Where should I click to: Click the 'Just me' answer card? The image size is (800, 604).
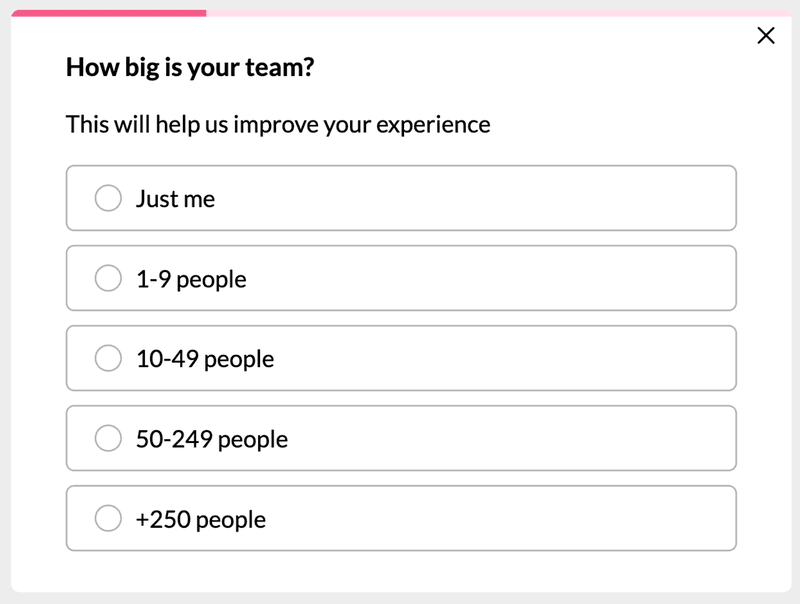click(400, 198)
